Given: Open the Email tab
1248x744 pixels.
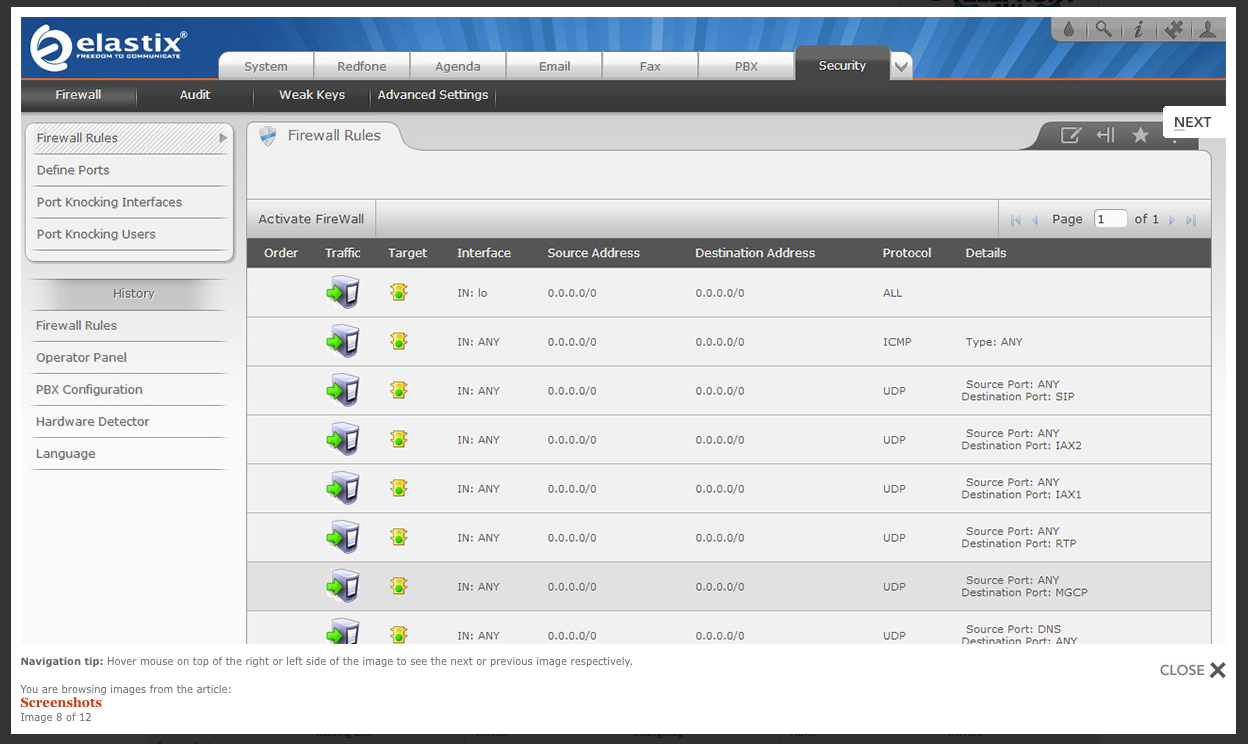Looking at the screenshot, I should tap(554, 66).
